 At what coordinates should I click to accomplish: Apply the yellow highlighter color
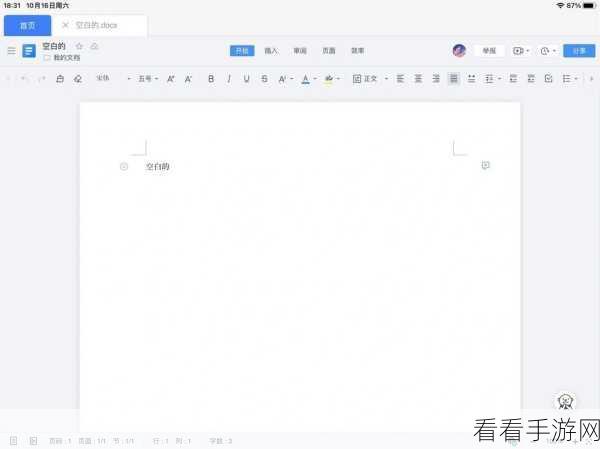329,79
